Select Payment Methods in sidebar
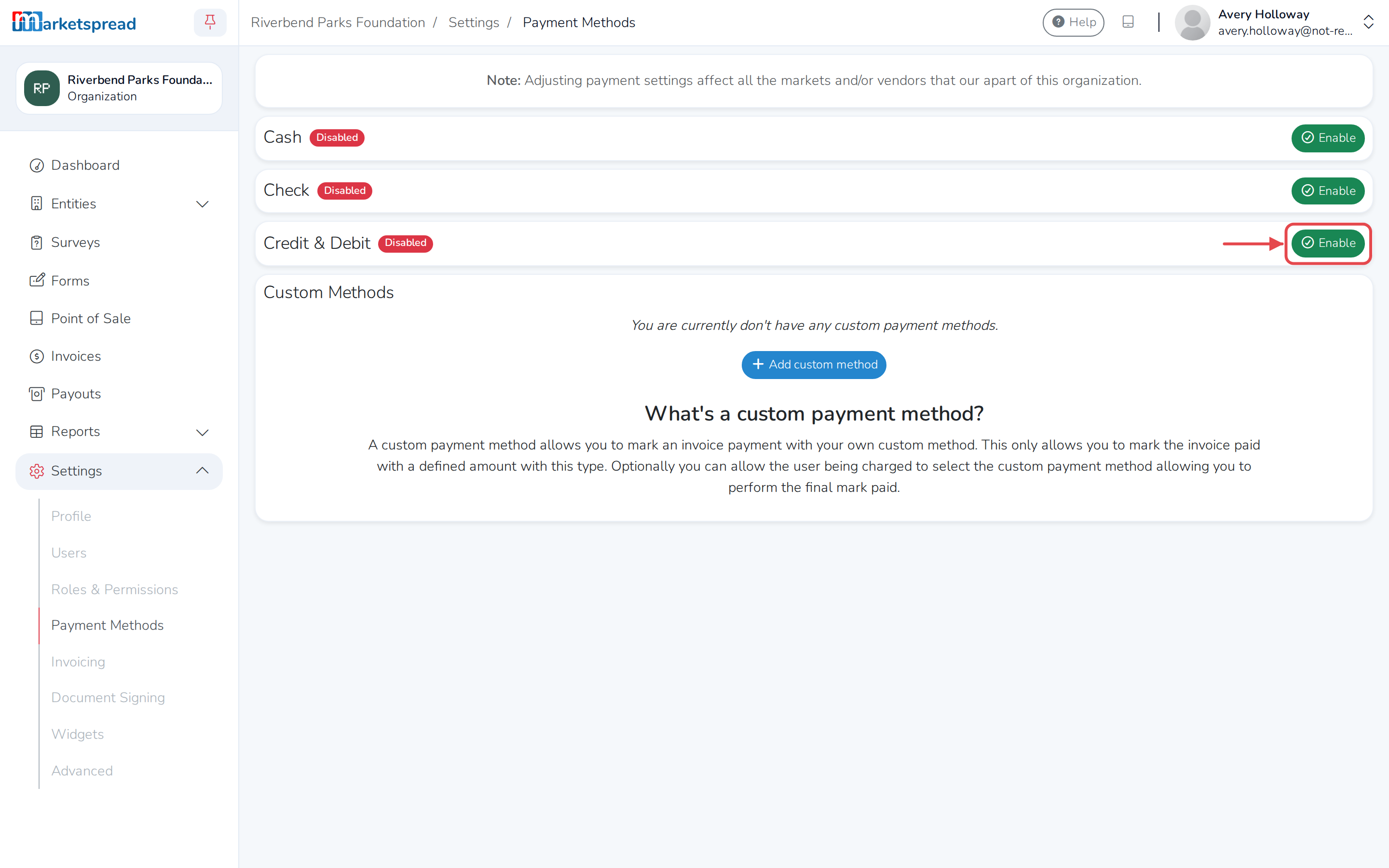The width and height of the screenshot is (1389, 868). tap(108, 625)
